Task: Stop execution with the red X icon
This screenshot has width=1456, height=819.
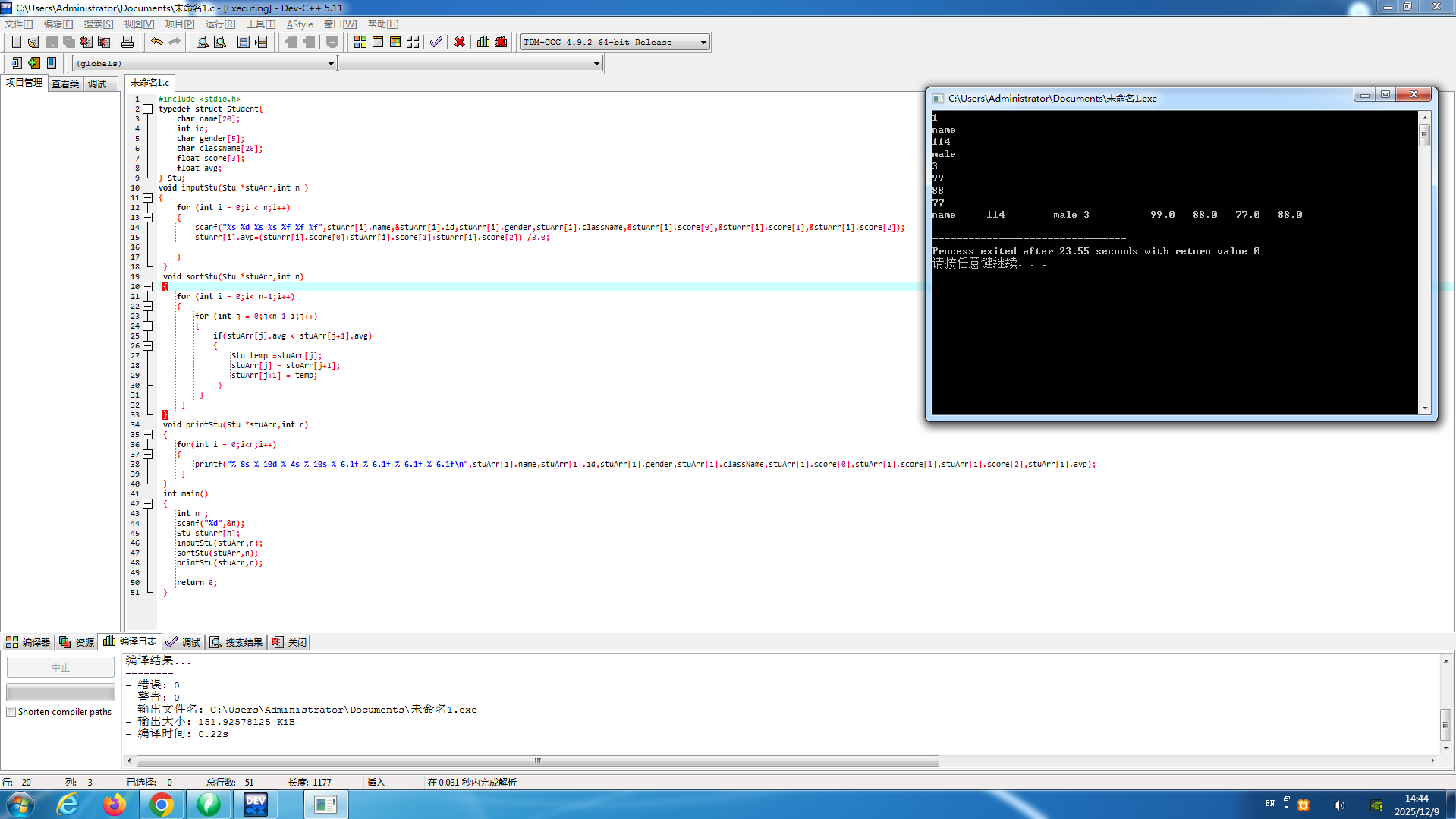Action: point(460,42)
